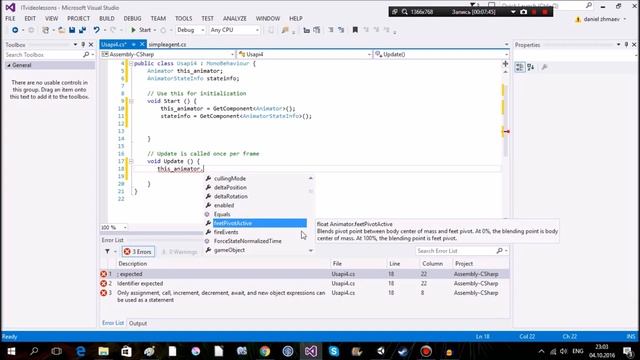Click the Error List filter funnel icon
This screenshot has width=640, height=360.
(107, 251)
